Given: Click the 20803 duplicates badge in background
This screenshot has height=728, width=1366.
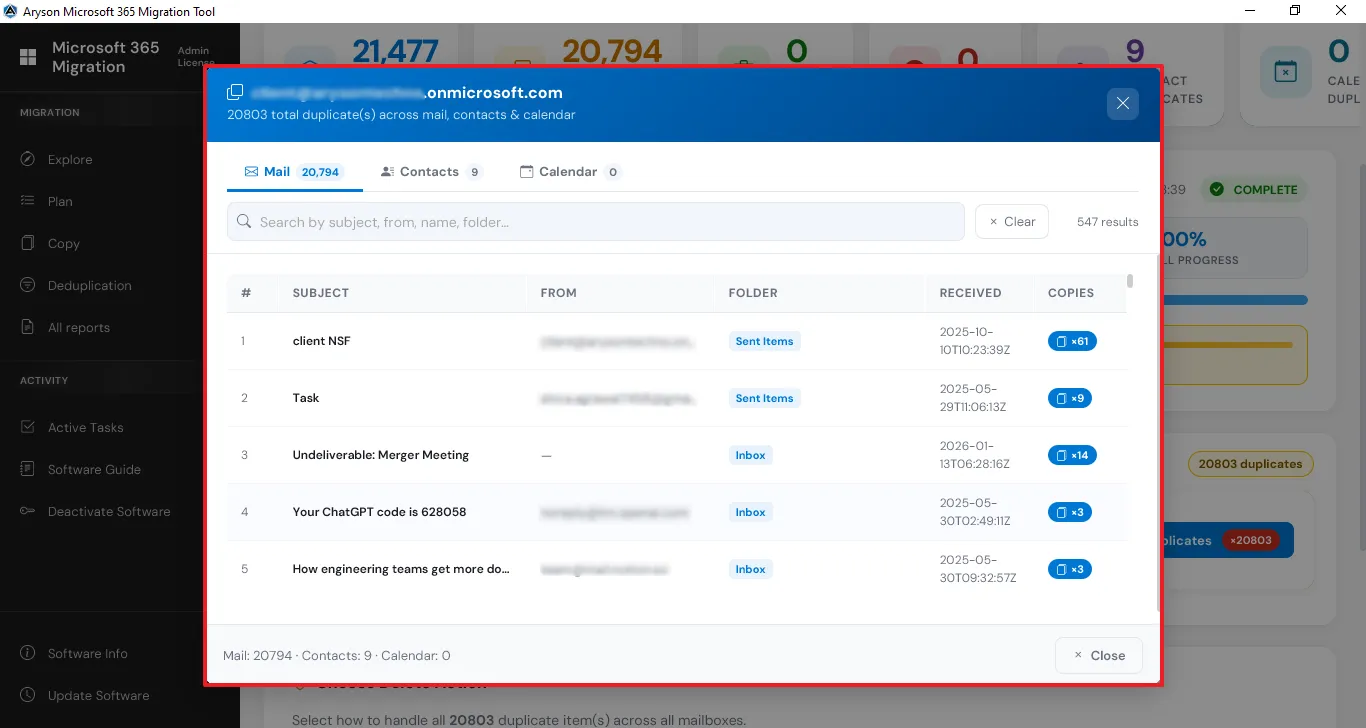Looking at the screenshot, I should point(1250,464).
